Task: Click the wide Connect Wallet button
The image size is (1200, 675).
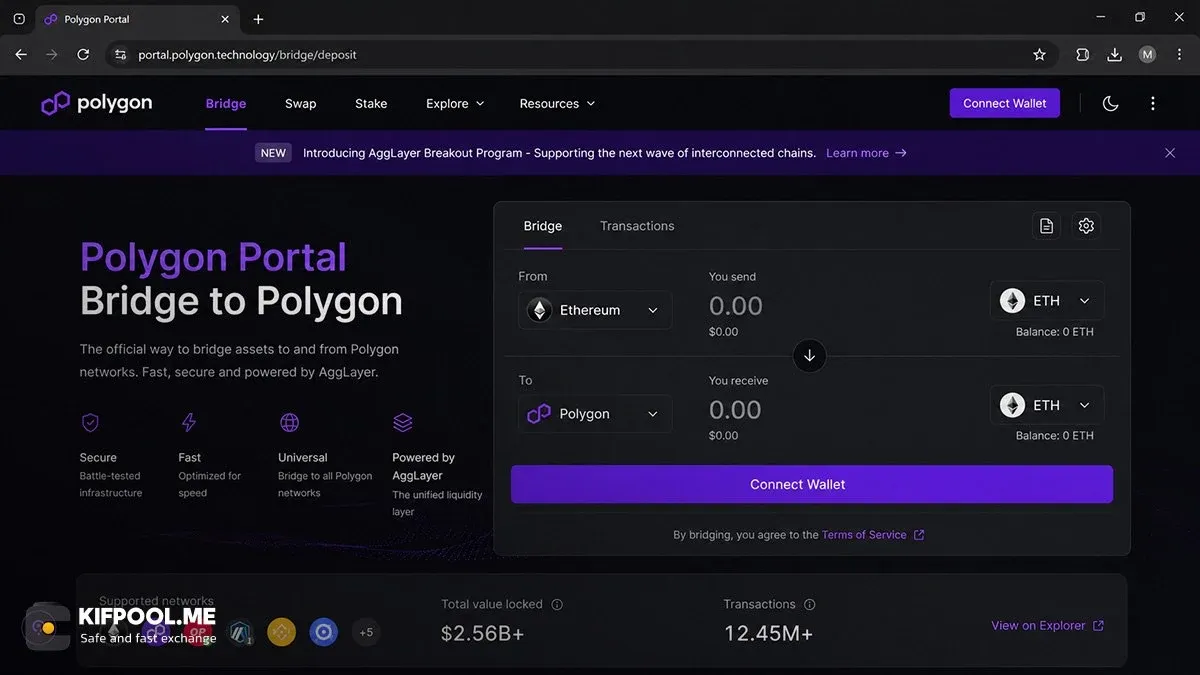Action: click(812, 484)
